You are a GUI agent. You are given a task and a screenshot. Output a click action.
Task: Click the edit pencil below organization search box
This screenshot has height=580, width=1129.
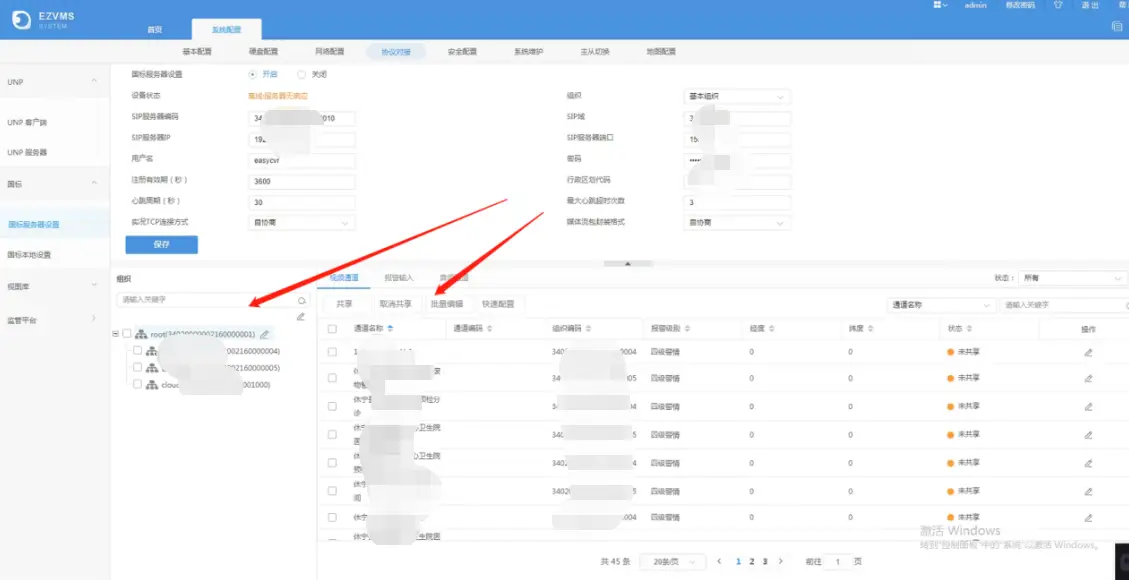pyautogui.click(x=301, y=317)
